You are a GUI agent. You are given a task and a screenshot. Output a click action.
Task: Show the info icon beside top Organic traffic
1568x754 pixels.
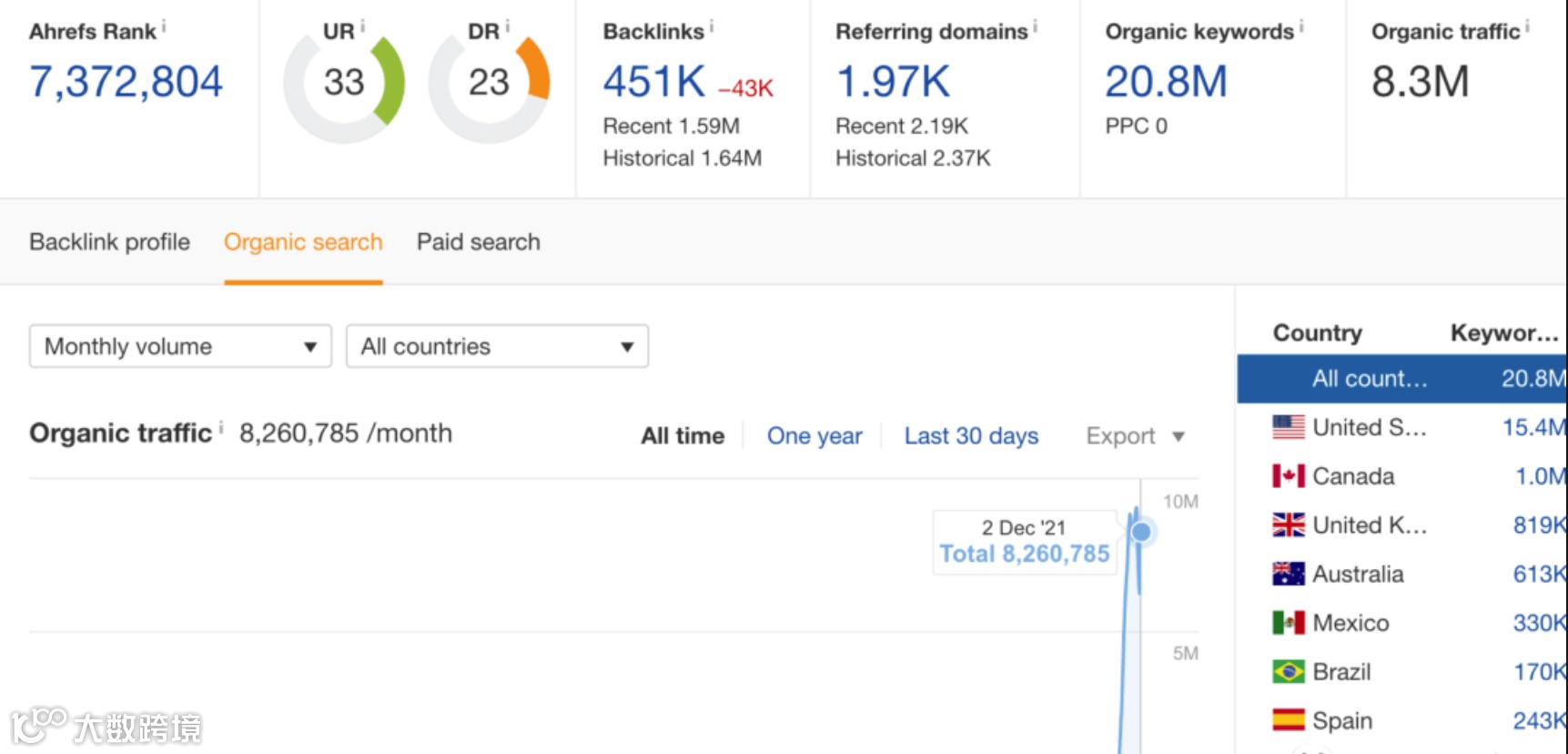(x=1528, y=27)
